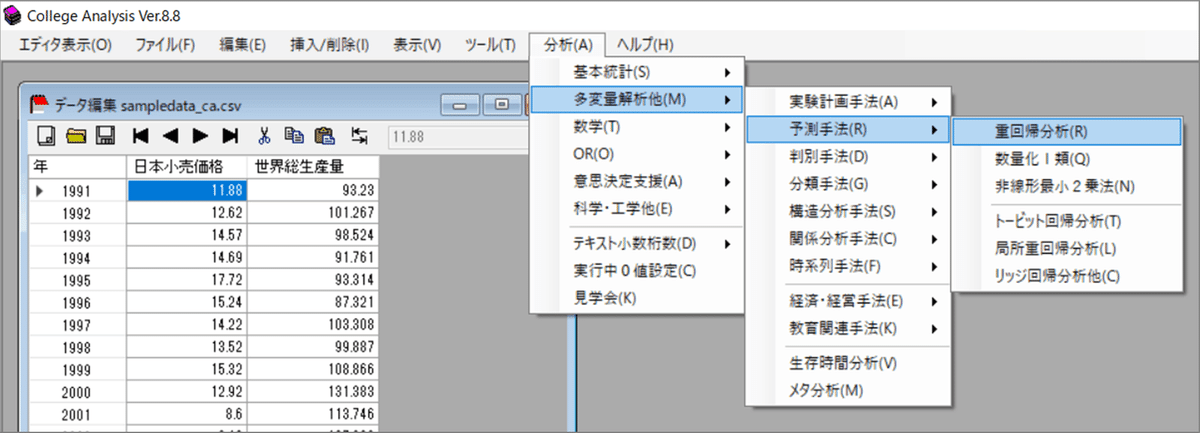Screen dimensions: 1200x433
Task: Open a file with the folder icon
Action: (x=76, y=136)
